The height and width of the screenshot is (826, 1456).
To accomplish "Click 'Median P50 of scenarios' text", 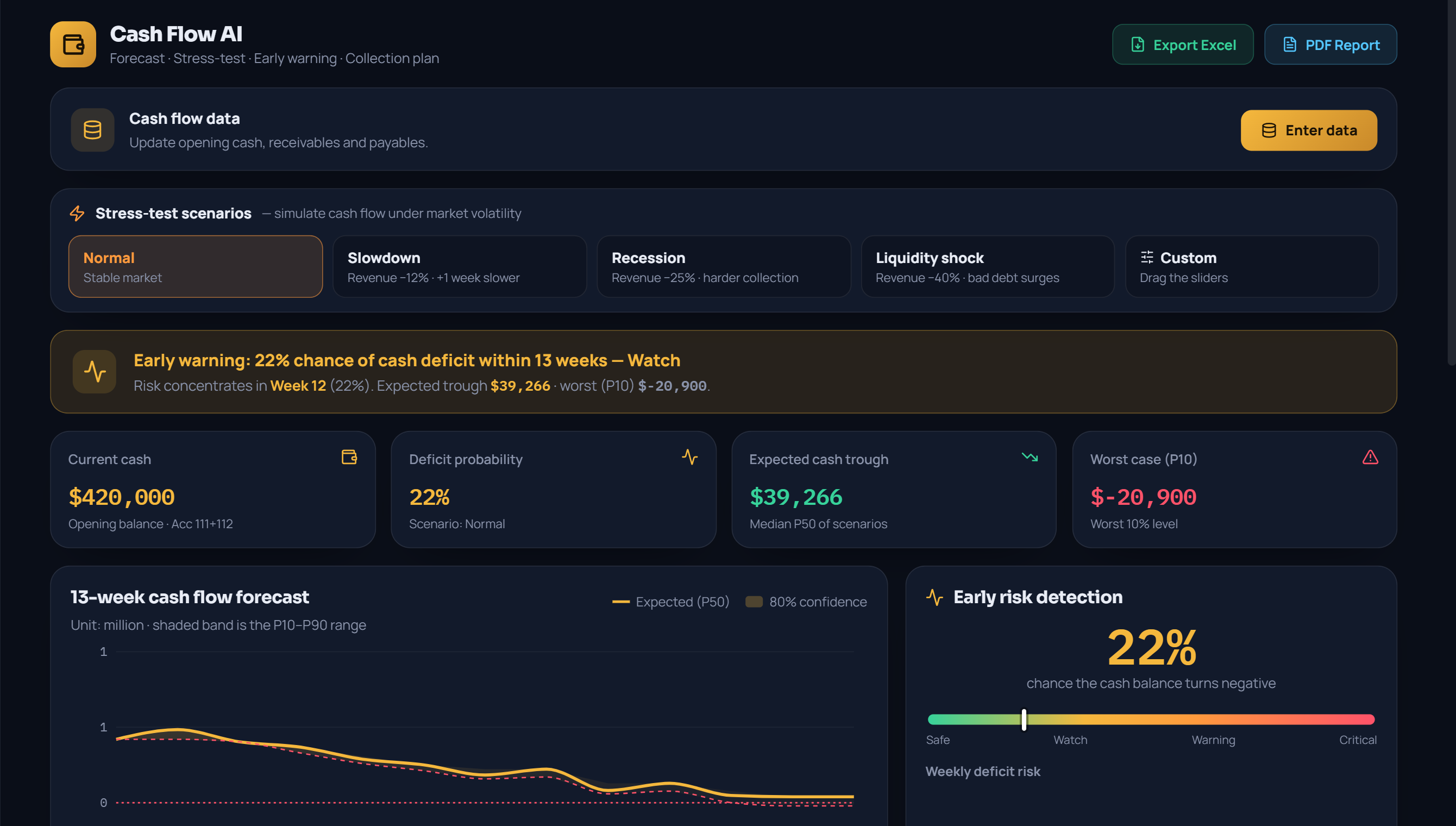I will pyautogui.click(x=818, y=524).
